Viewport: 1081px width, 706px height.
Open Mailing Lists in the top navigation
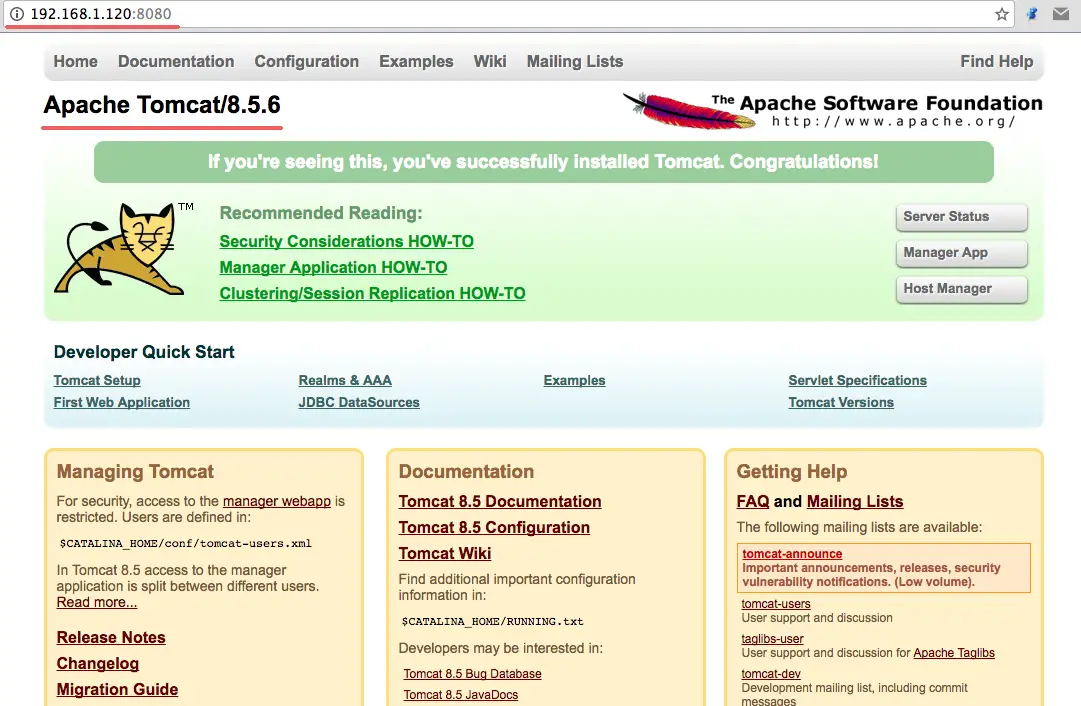click(575, 61)
